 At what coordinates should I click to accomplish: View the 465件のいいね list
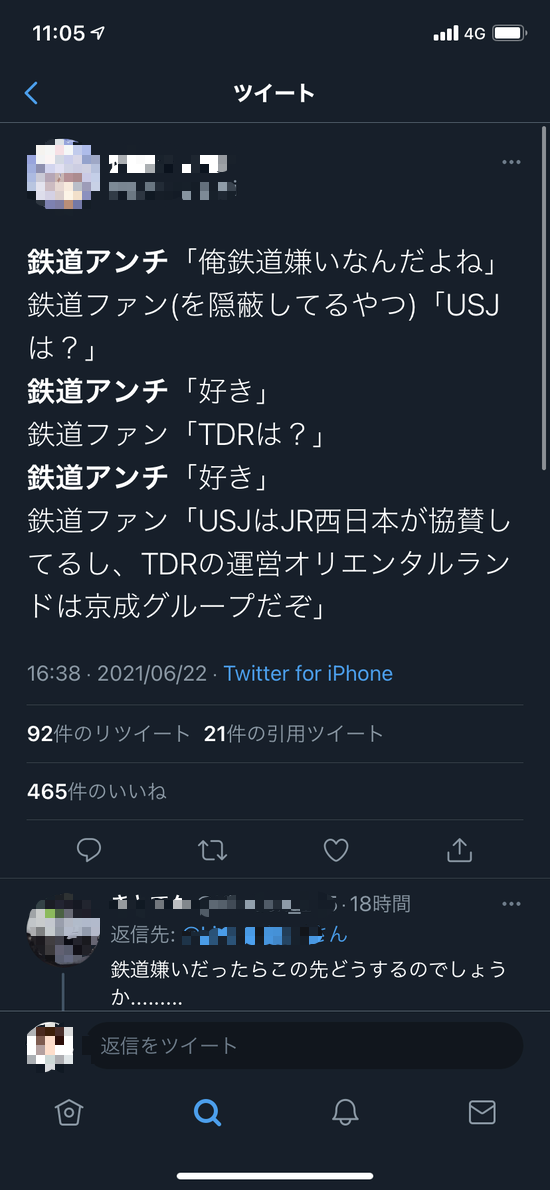coord(96,792)
